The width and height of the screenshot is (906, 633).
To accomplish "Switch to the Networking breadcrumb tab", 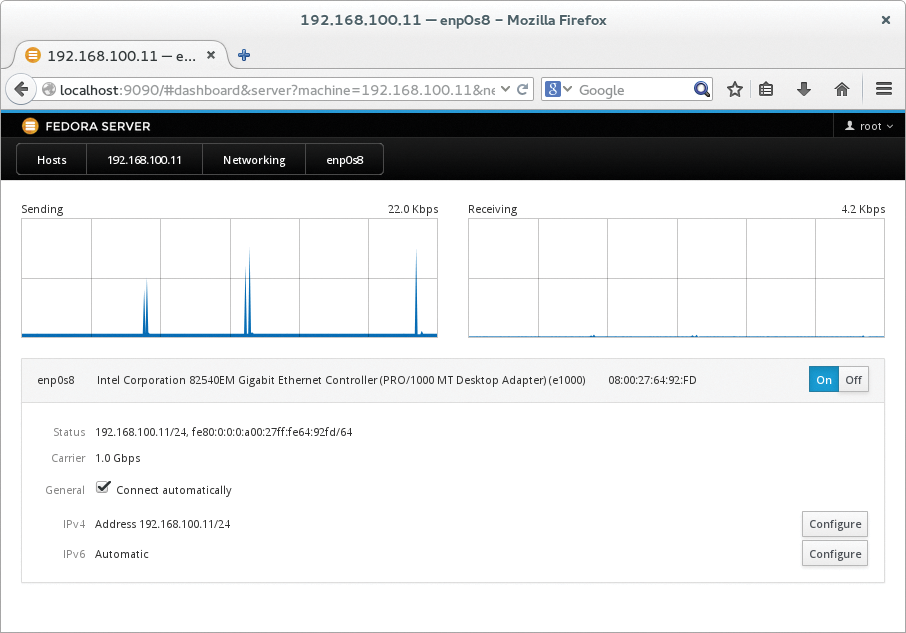I will point(253,159).
